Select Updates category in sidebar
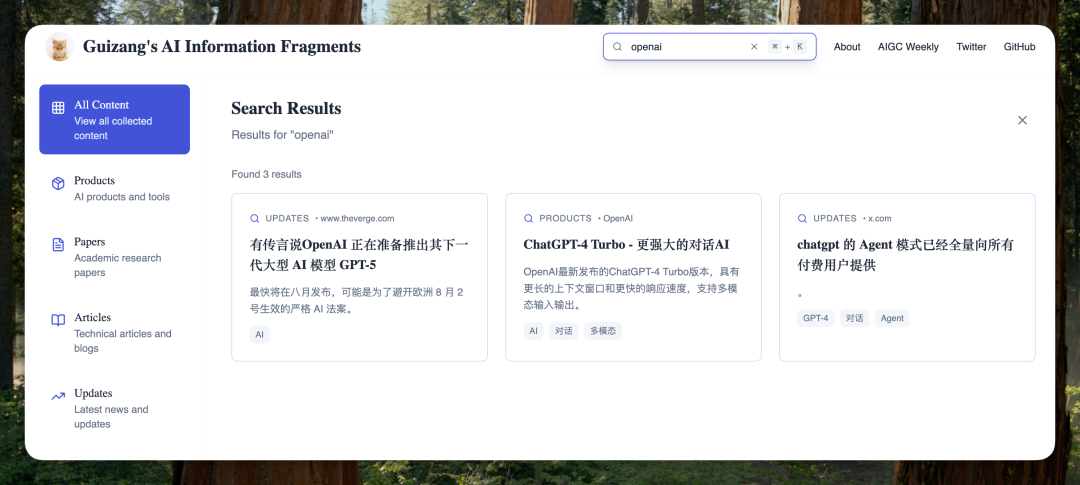Image resolution: width=1080 pixels, height=485 pixels. point(114,409)
